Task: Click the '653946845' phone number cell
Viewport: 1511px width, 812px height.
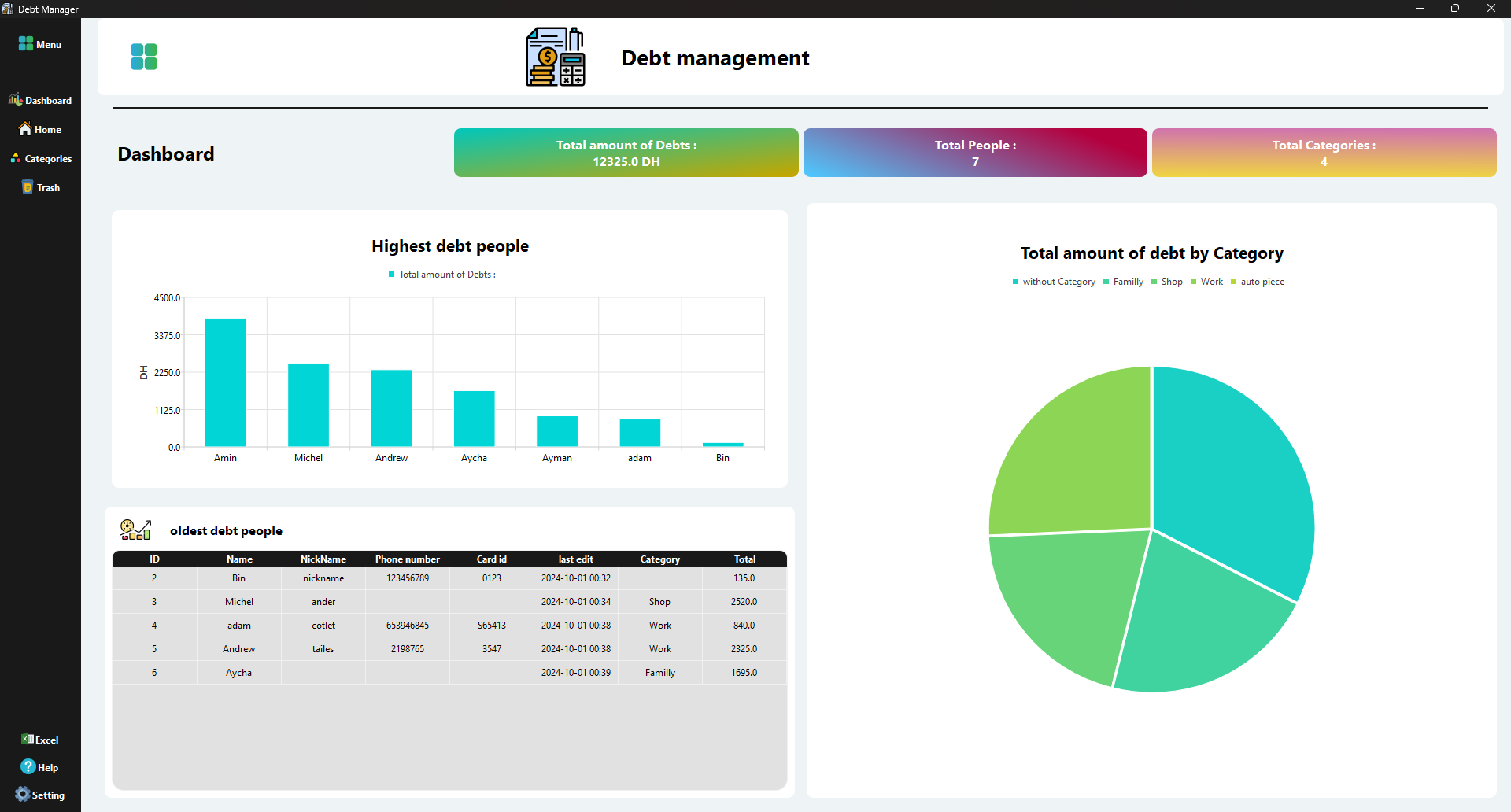Action: point(408,626)
